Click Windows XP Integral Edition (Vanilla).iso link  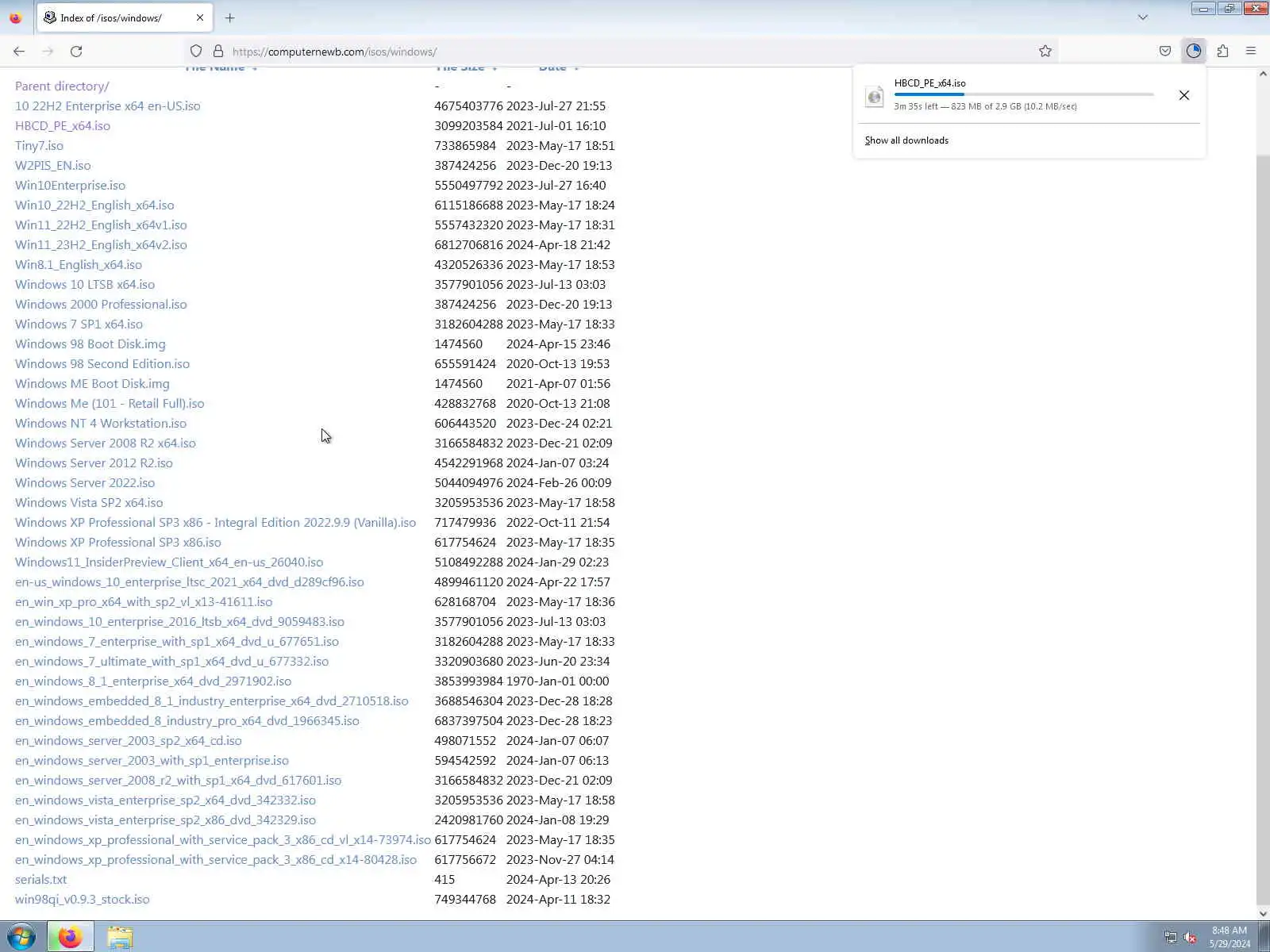215,522
